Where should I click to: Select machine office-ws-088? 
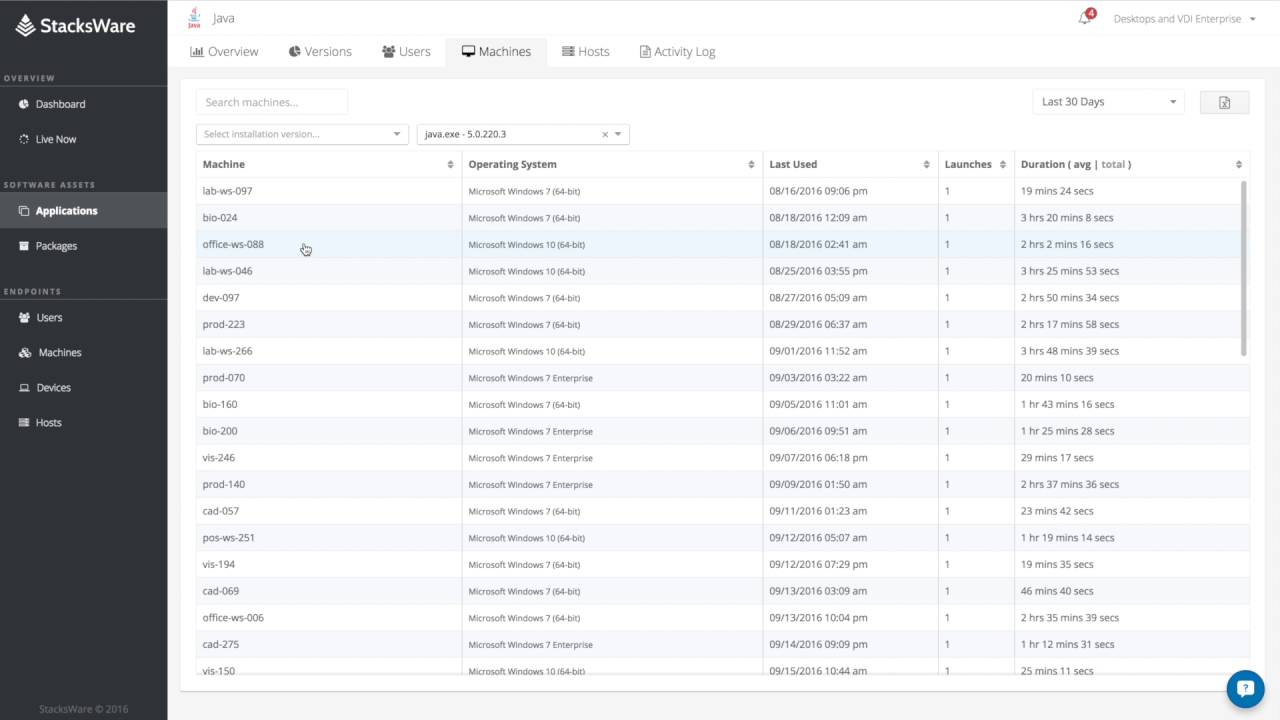tap(233, 244)
